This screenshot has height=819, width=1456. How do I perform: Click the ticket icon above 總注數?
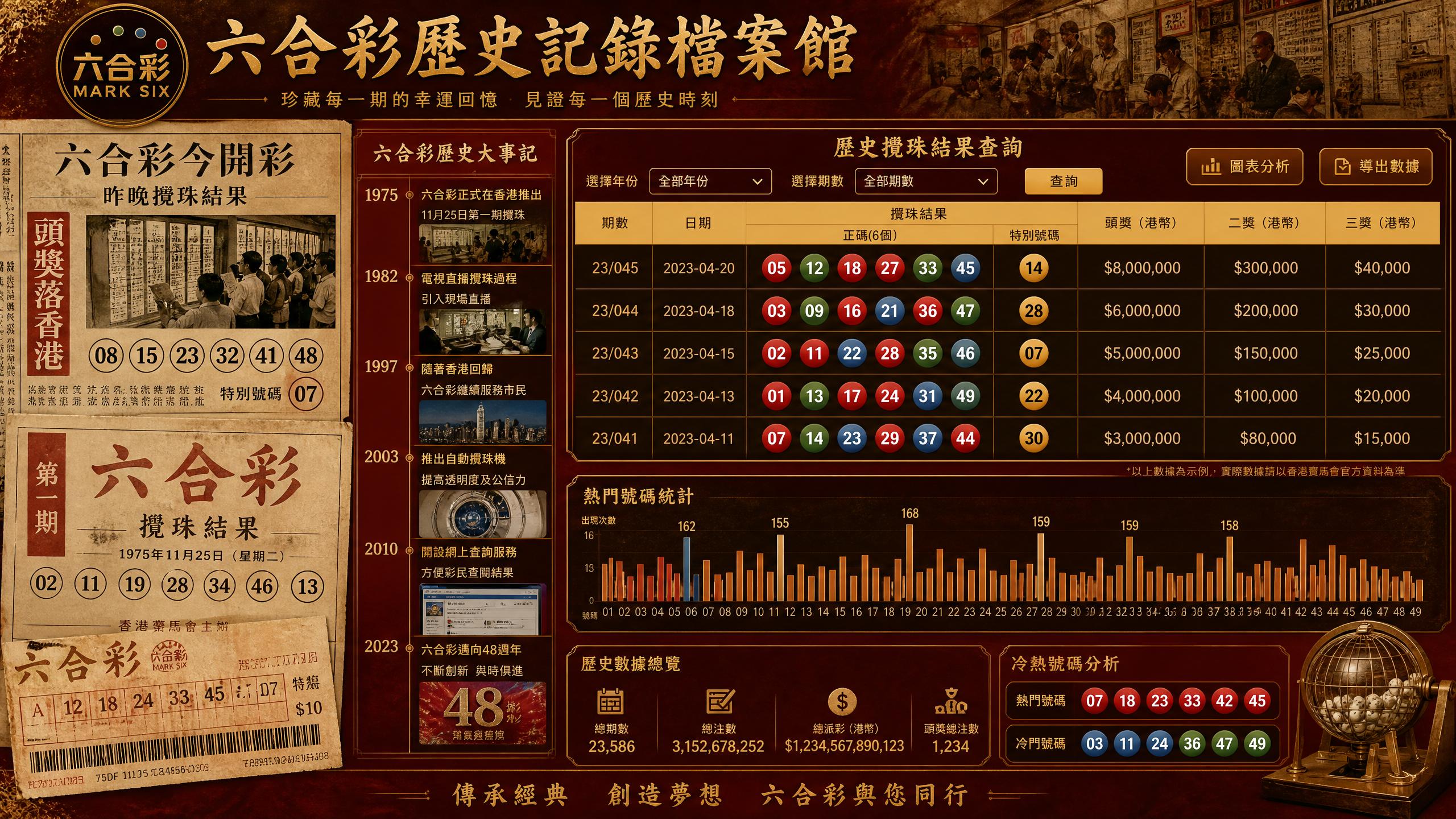tap(719, 701)
